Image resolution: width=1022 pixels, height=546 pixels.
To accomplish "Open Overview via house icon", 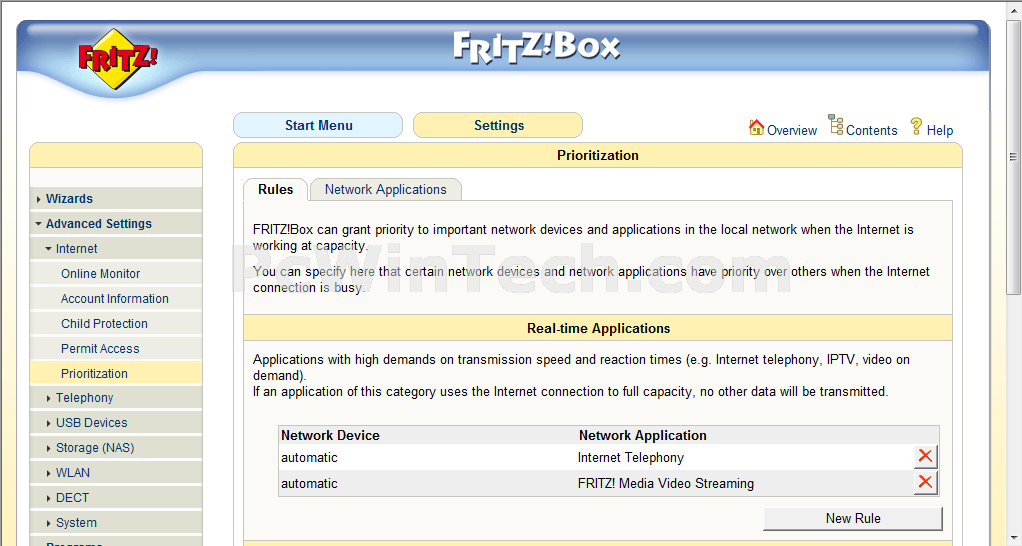I will pyautogui.click(x=756, y=127).
